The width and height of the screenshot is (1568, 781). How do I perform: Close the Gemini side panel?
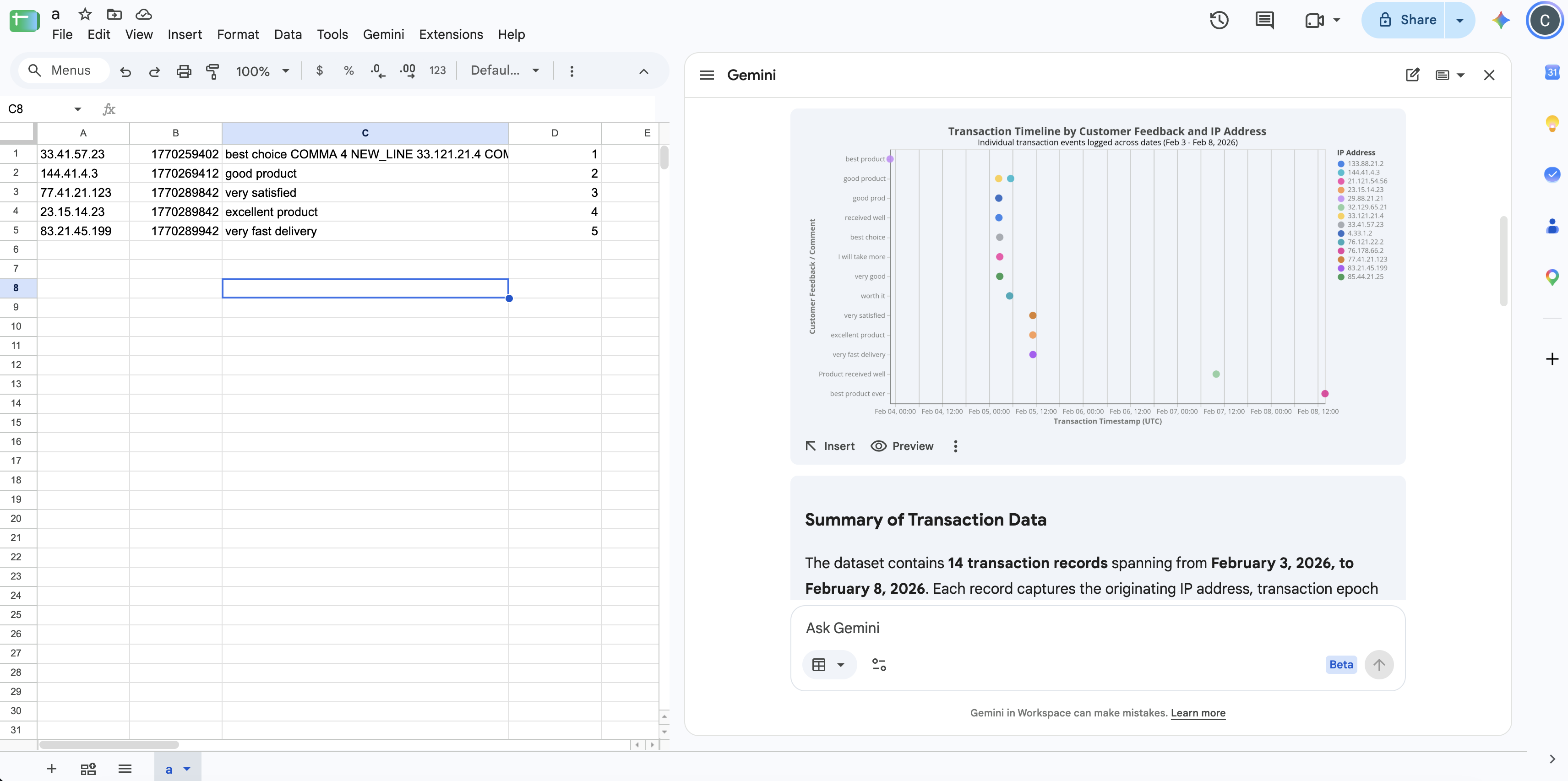coord(1489,75)
